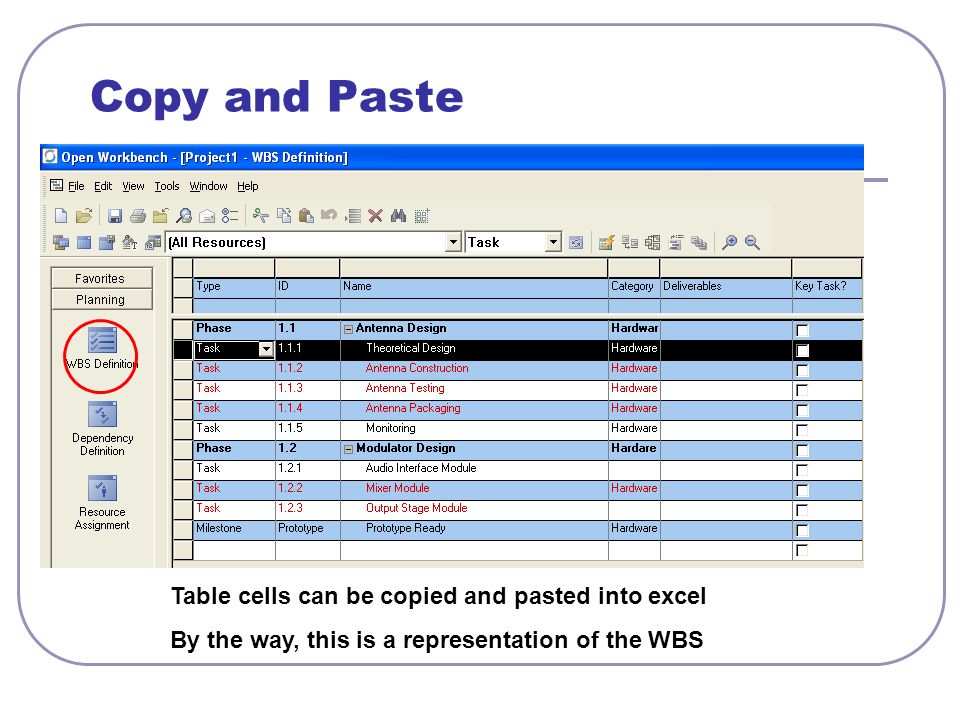Click the checklist properties icon
This screenshot has width=960, height=720.
click(x=230, y=216)
